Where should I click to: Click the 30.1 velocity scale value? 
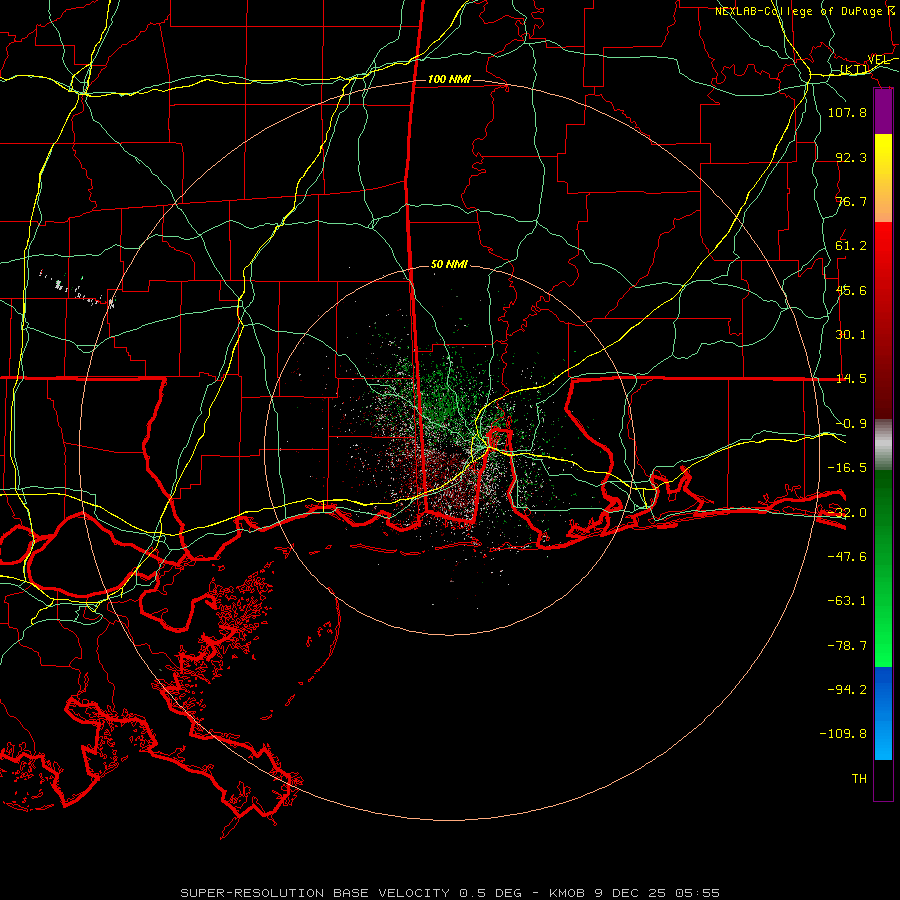[x=851, y=335]
